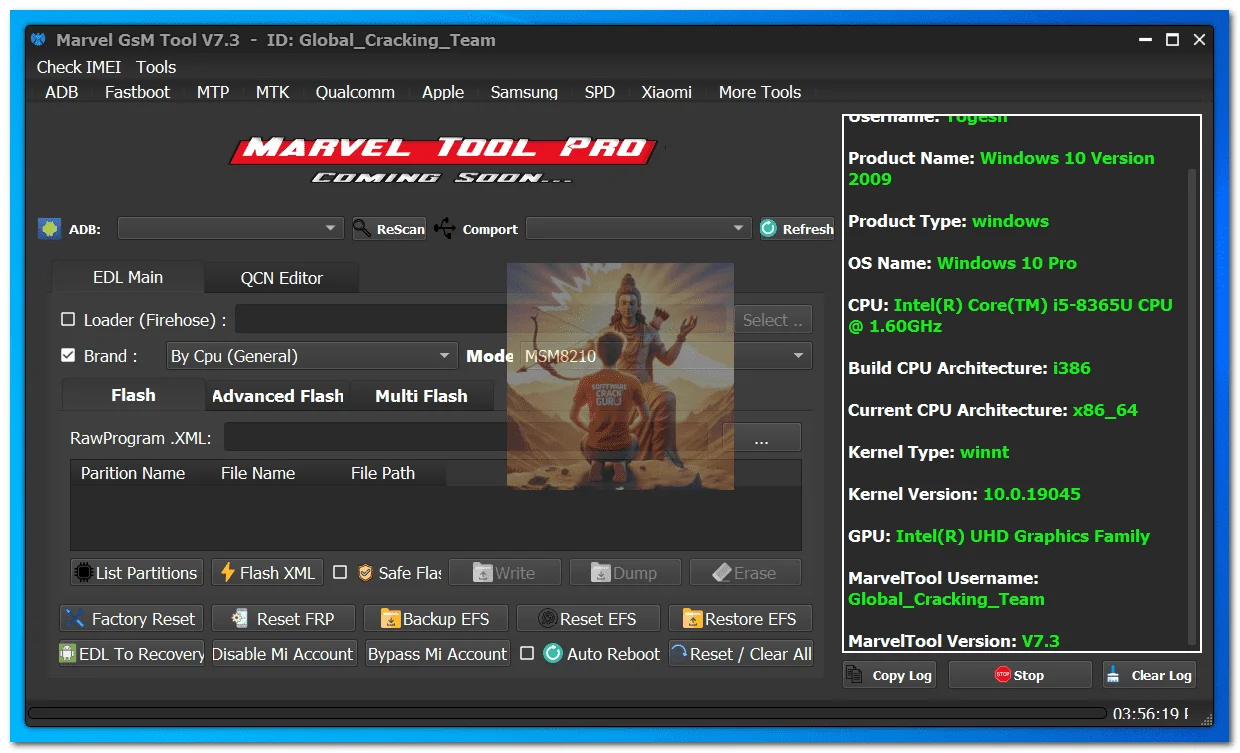Click the Factory Reset tools icon
This screenshot has height=753, width=1240.
click(x=74, y=618)
